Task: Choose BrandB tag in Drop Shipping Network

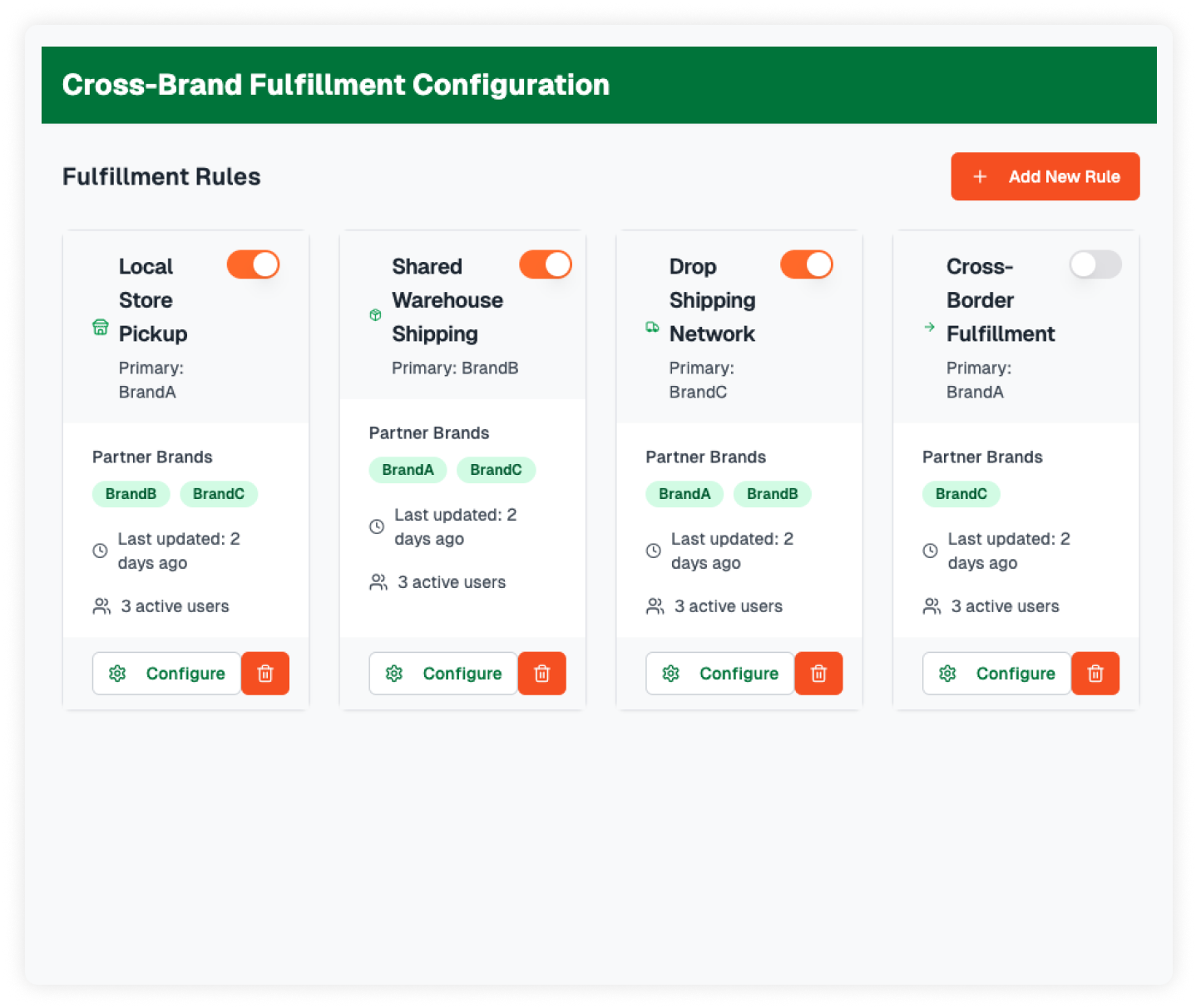Action: coord(773,494)
